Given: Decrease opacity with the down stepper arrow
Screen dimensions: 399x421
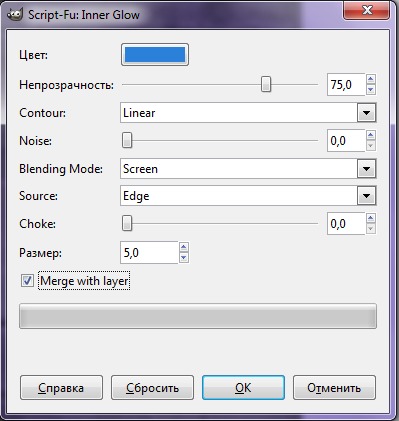Looking at the screenshot, I should click(x=371, y=90).
